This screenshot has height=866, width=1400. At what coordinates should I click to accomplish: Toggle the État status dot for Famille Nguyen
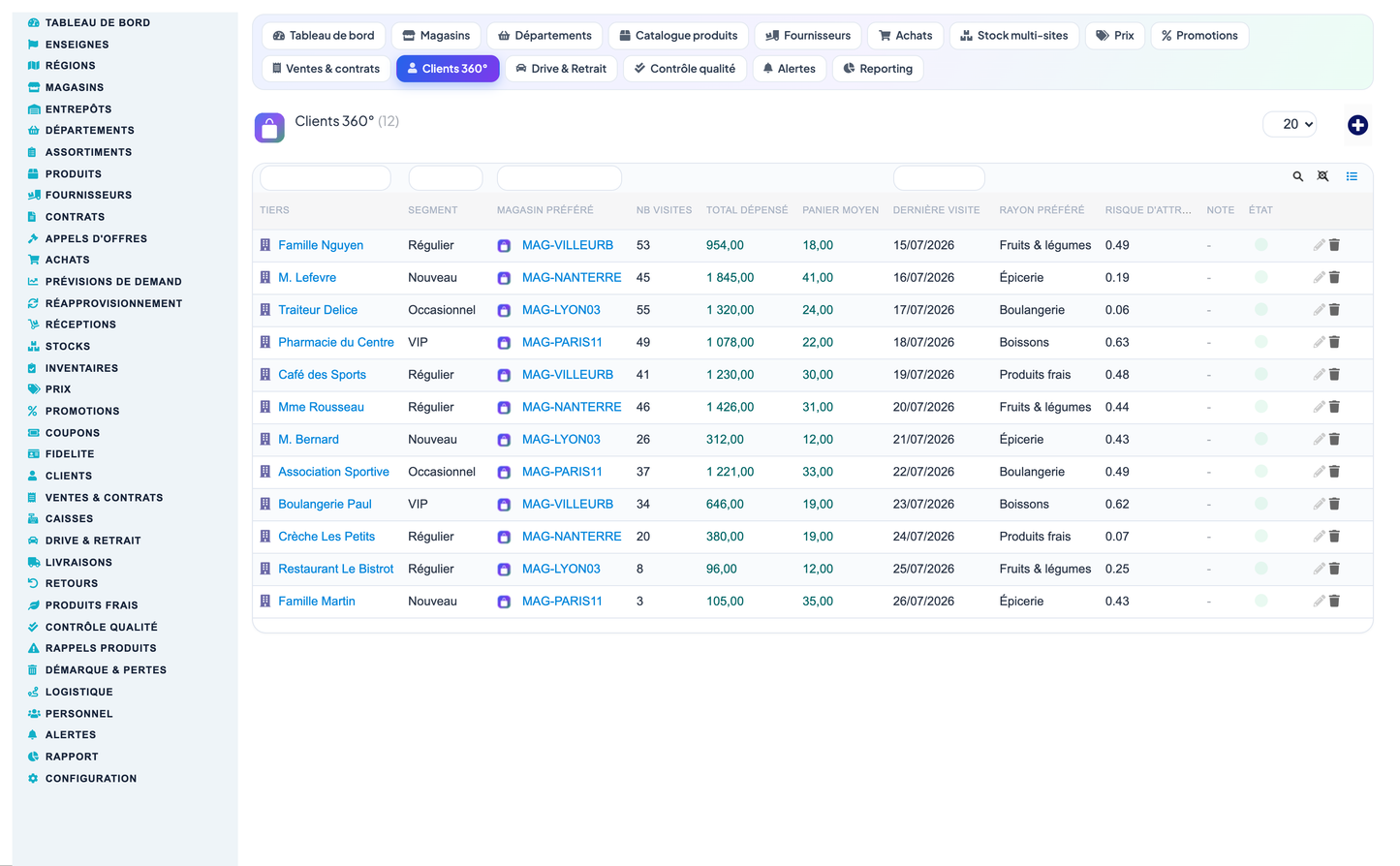tap(1261, 245)
